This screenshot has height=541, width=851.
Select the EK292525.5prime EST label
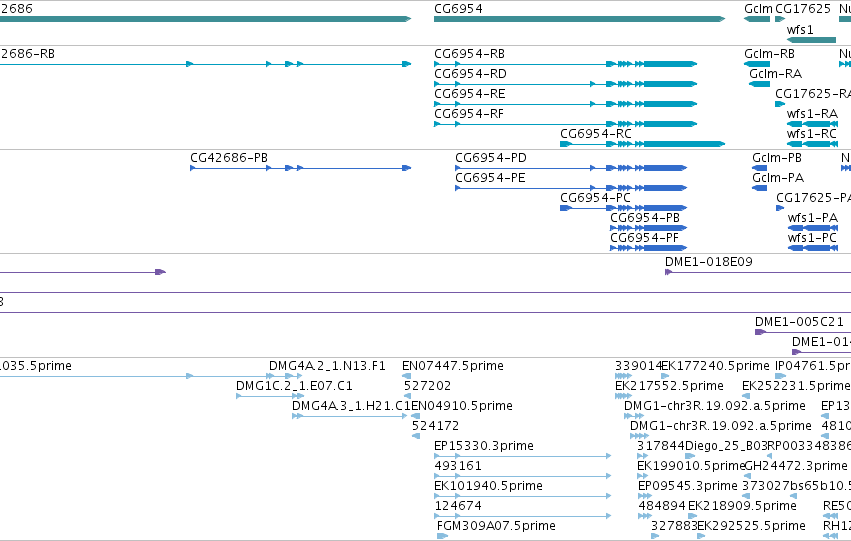click(x=751, y=527)
